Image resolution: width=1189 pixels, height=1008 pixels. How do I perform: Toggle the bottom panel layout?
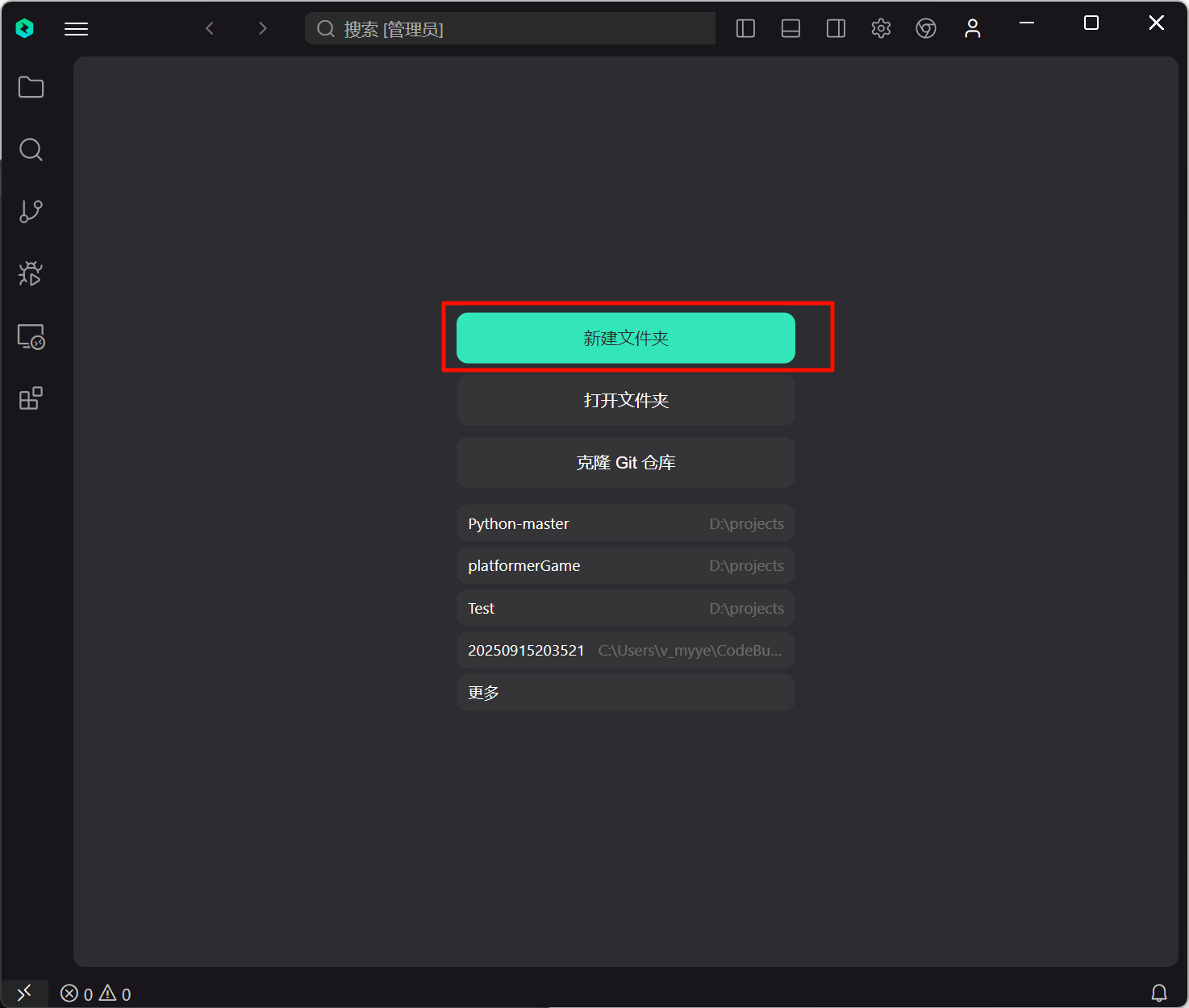point(791,29)
